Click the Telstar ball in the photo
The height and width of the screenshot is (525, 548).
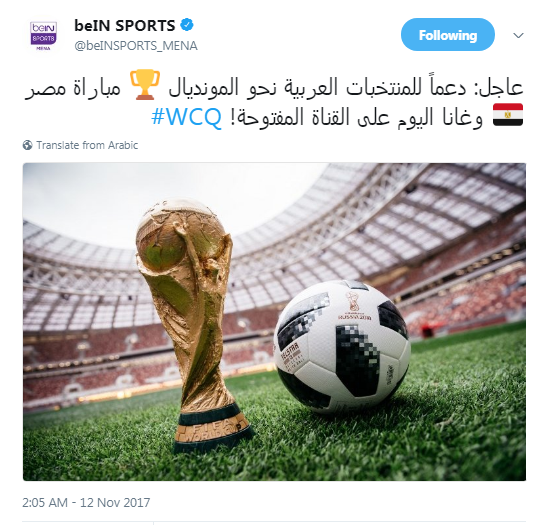[342, 346]
